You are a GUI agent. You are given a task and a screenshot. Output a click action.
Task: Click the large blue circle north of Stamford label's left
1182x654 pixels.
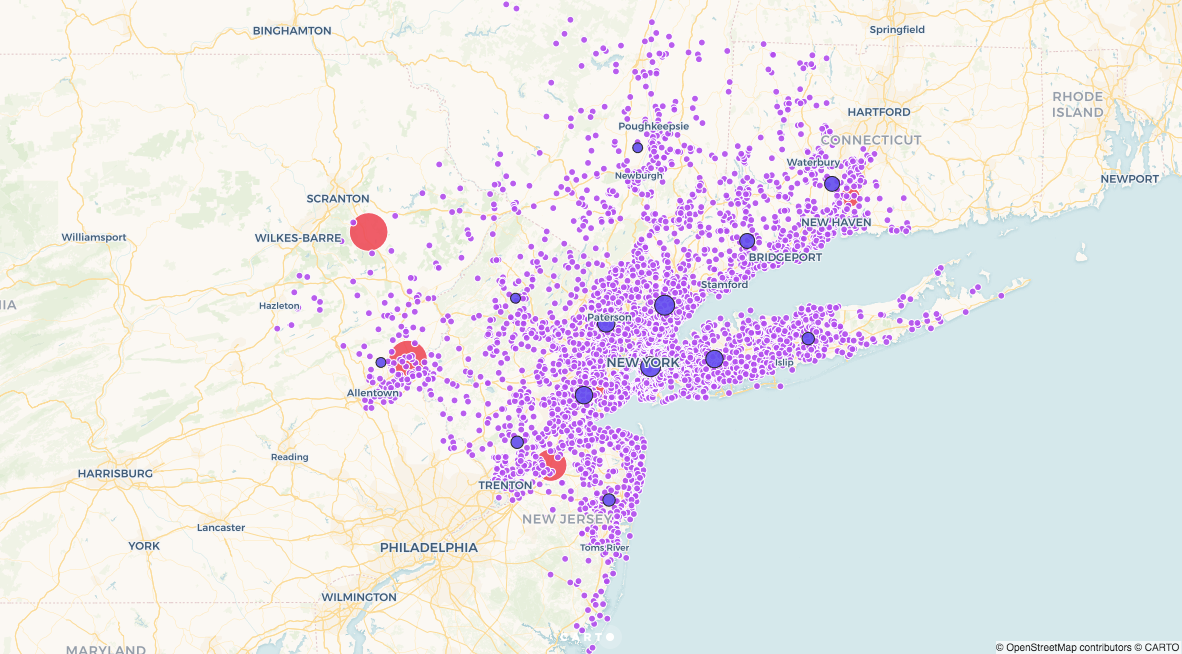tap(664, 305)
